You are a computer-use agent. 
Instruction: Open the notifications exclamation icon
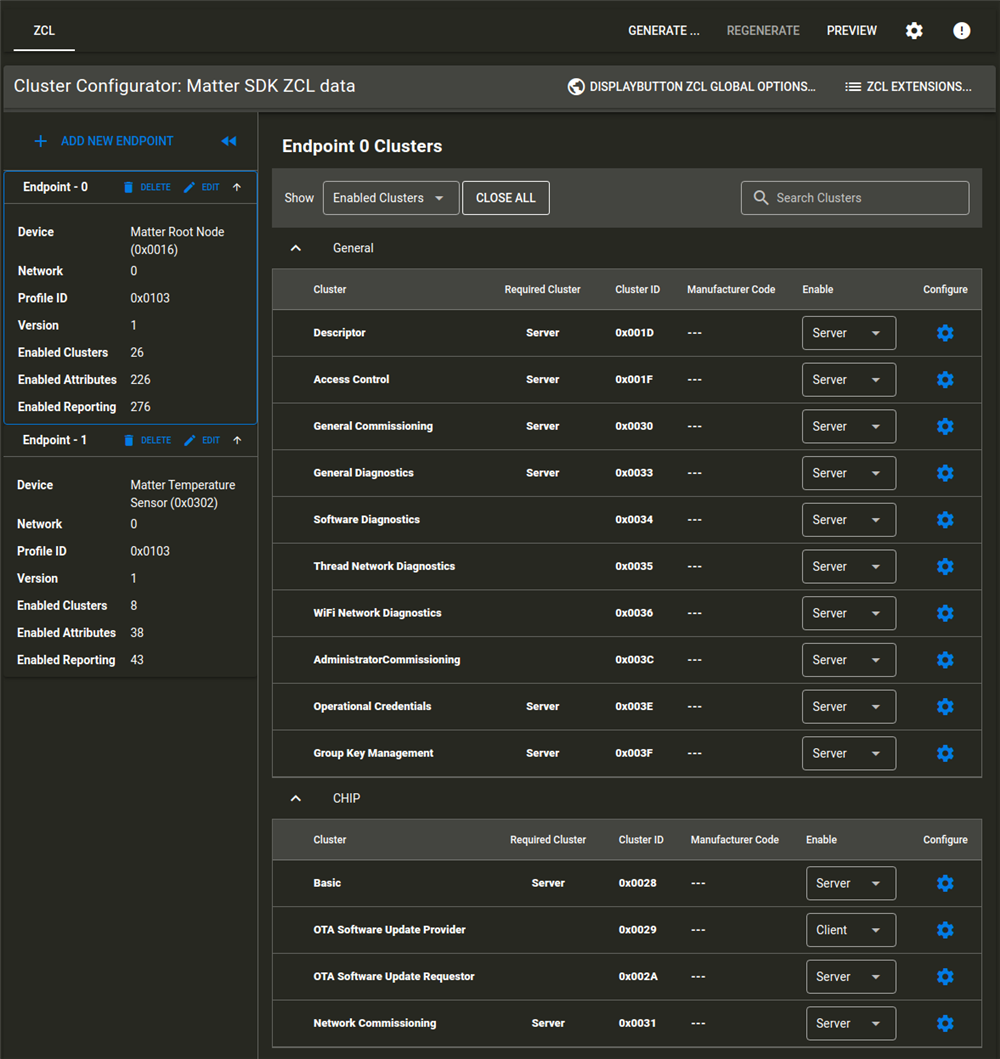[962, 30]
